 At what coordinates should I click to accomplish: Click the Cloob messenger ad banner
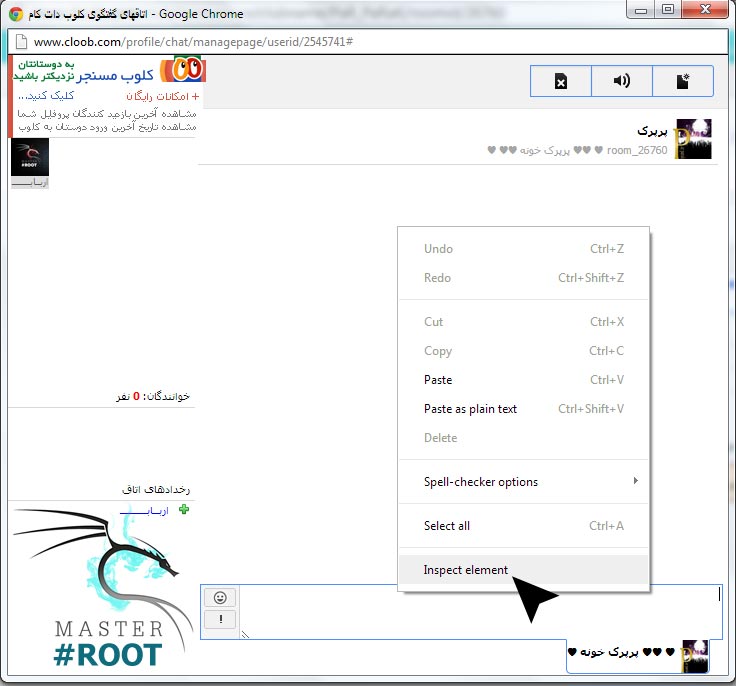[107, 96]
